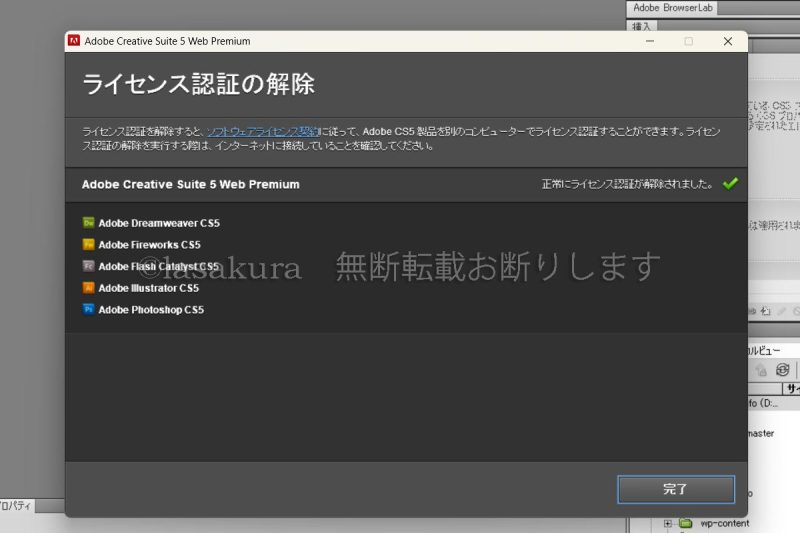The image size is (800, 533).
Task: Click the refresh icon in Dreamweaver Files panel
Action: 782,370
